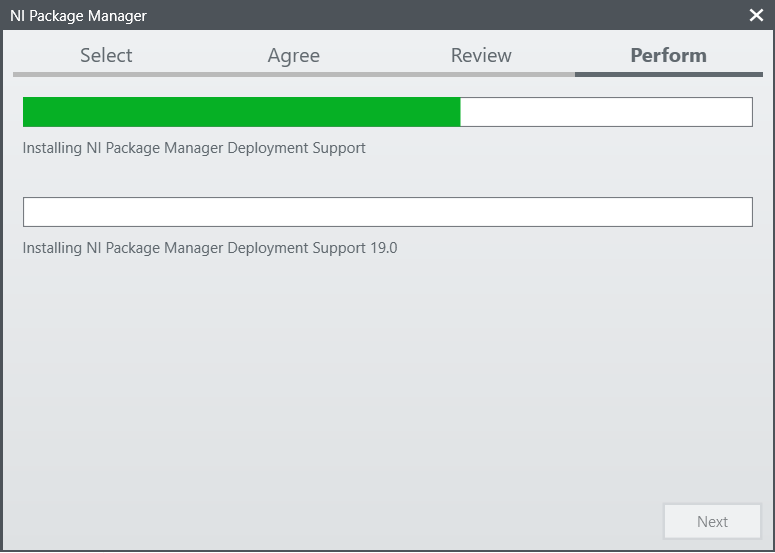Click the 'NI Package Manager' title text

coord(78,16)
